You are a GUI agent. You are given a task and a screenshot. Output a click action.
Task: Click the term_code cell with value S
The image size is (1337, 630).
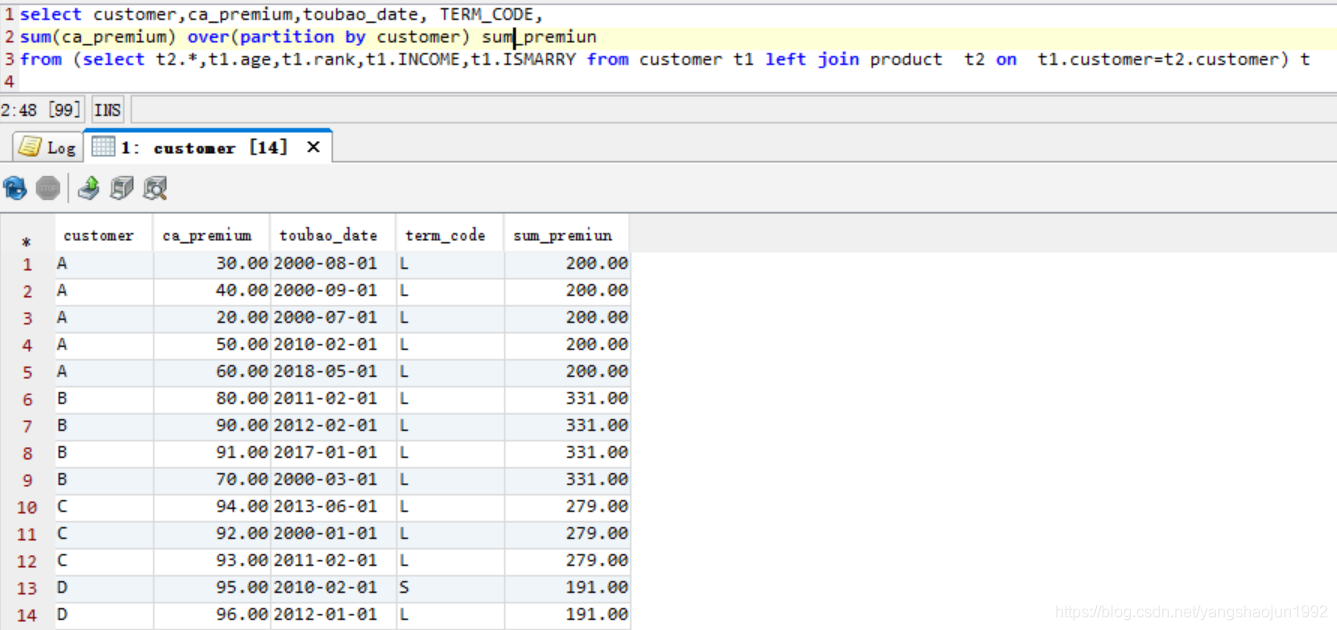pos(450,588)
